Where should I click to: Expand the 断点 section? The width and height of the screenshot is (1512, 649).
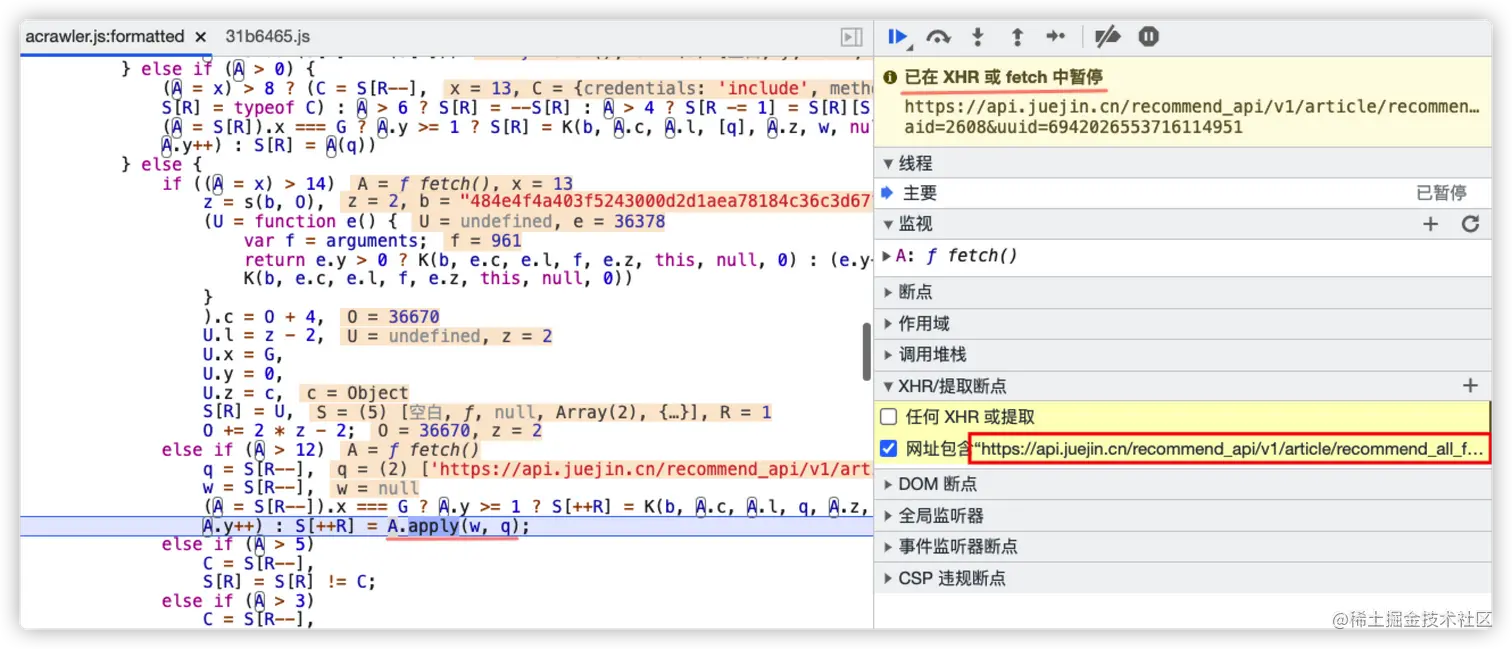click(1183, 292)
